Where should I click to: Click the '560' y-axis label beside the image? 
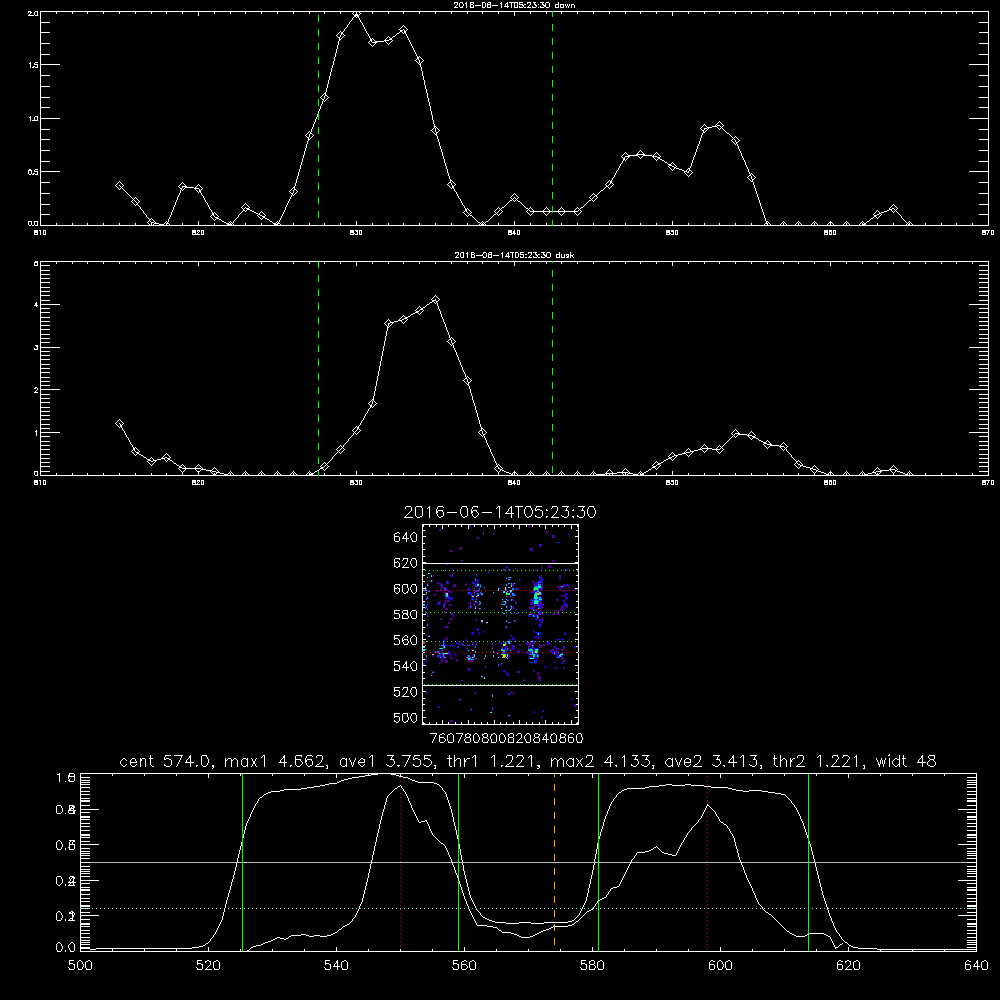point(406,640)
